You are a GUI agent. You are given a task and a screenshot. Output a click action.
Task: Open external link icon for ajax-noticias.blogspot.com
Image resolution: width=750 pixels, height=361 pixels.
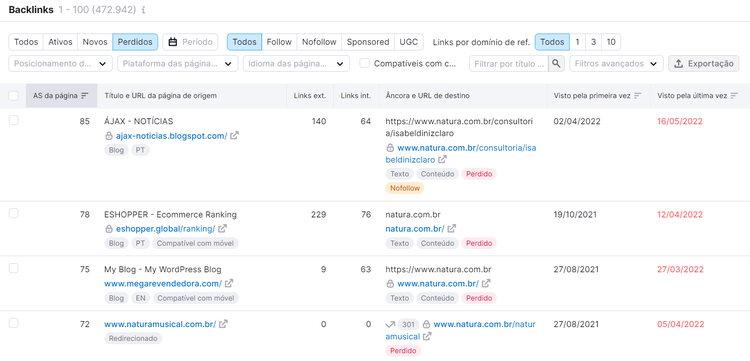234,136
